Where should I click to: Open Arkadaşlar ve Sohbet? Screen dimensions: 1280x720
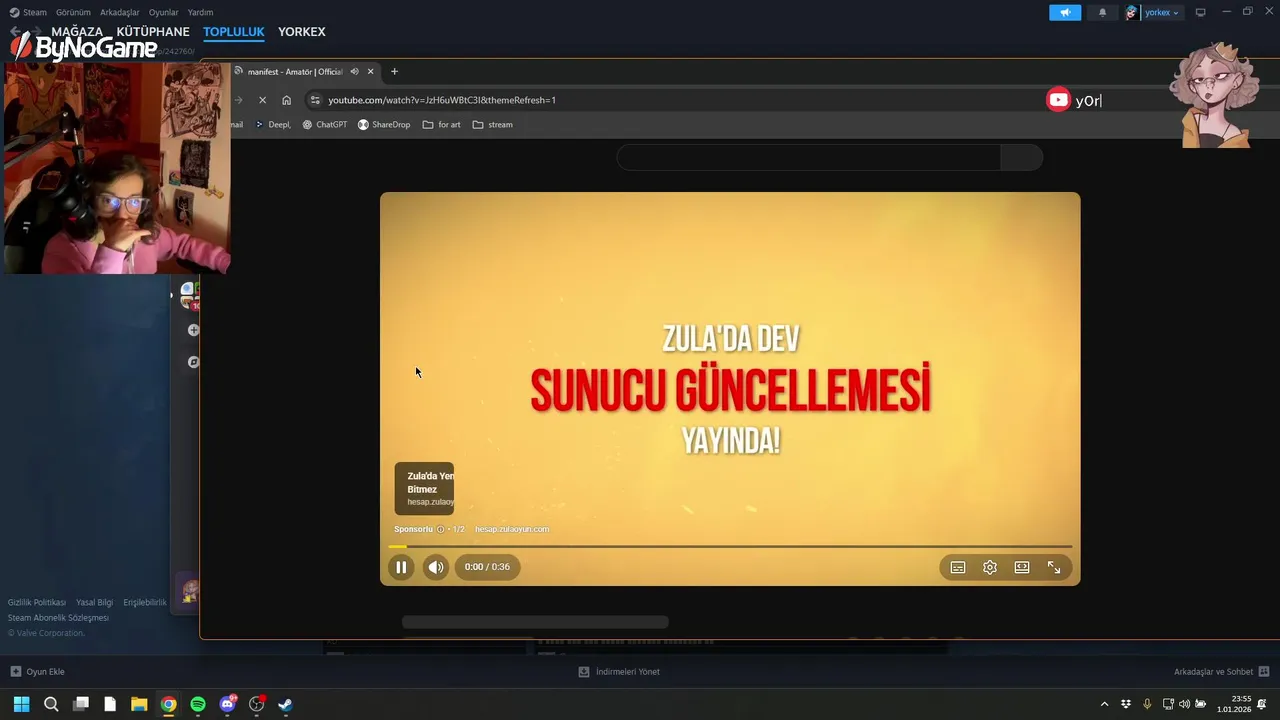pos(1222,672)
